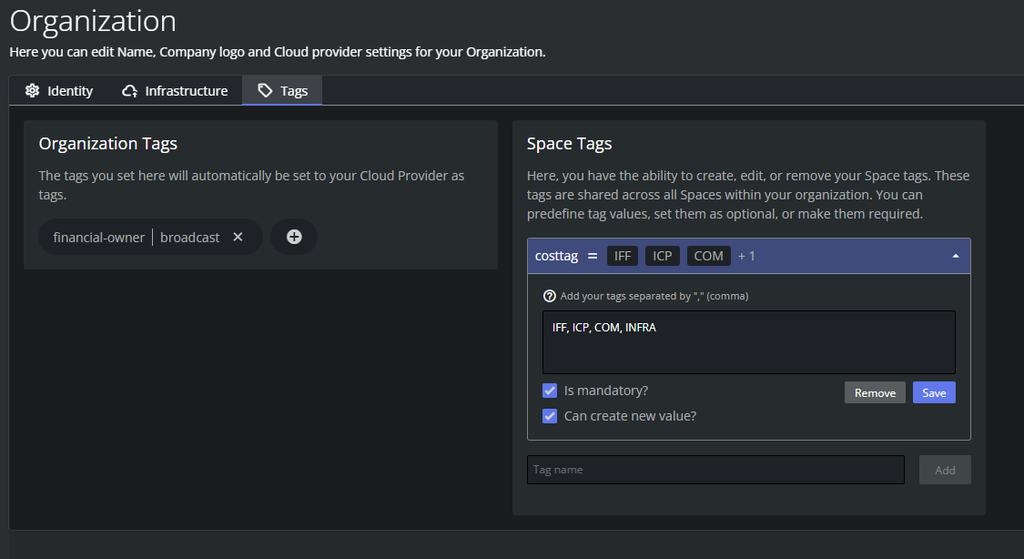The height and width of the screenshot is (559, 1024).
Task: Click the costtag header name
Action: click(x=556, y=256)
